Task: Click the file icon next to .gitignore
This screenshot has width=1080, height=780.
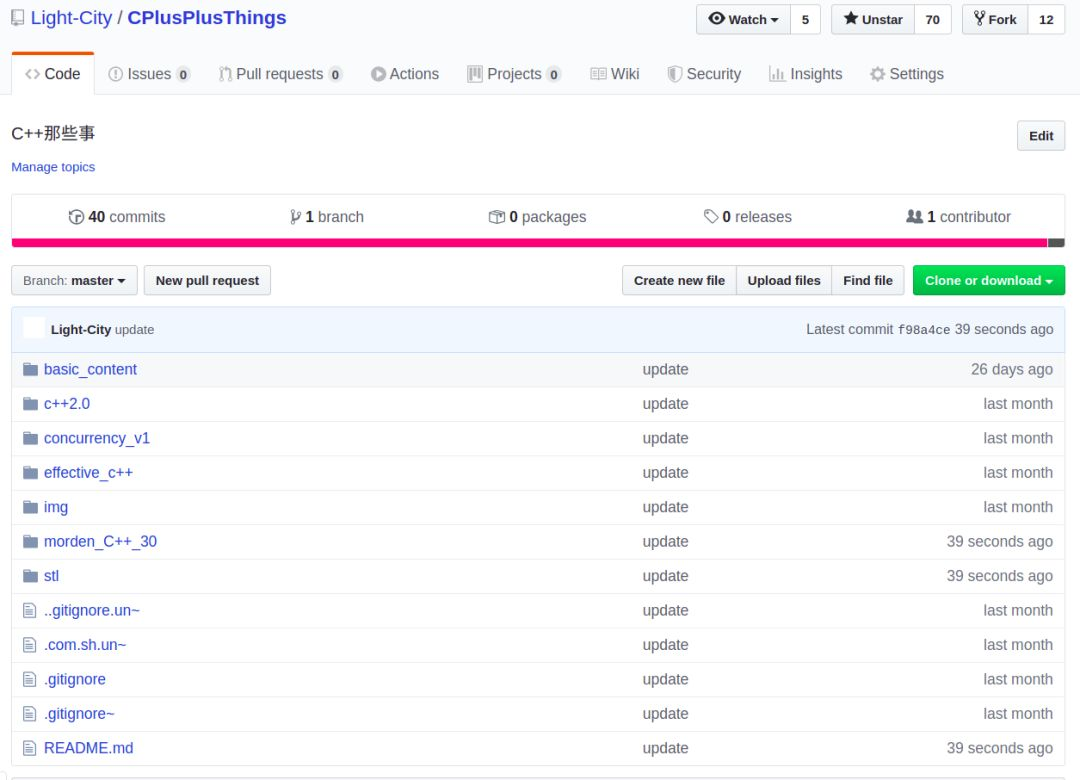Action: (x=30, y=679)
